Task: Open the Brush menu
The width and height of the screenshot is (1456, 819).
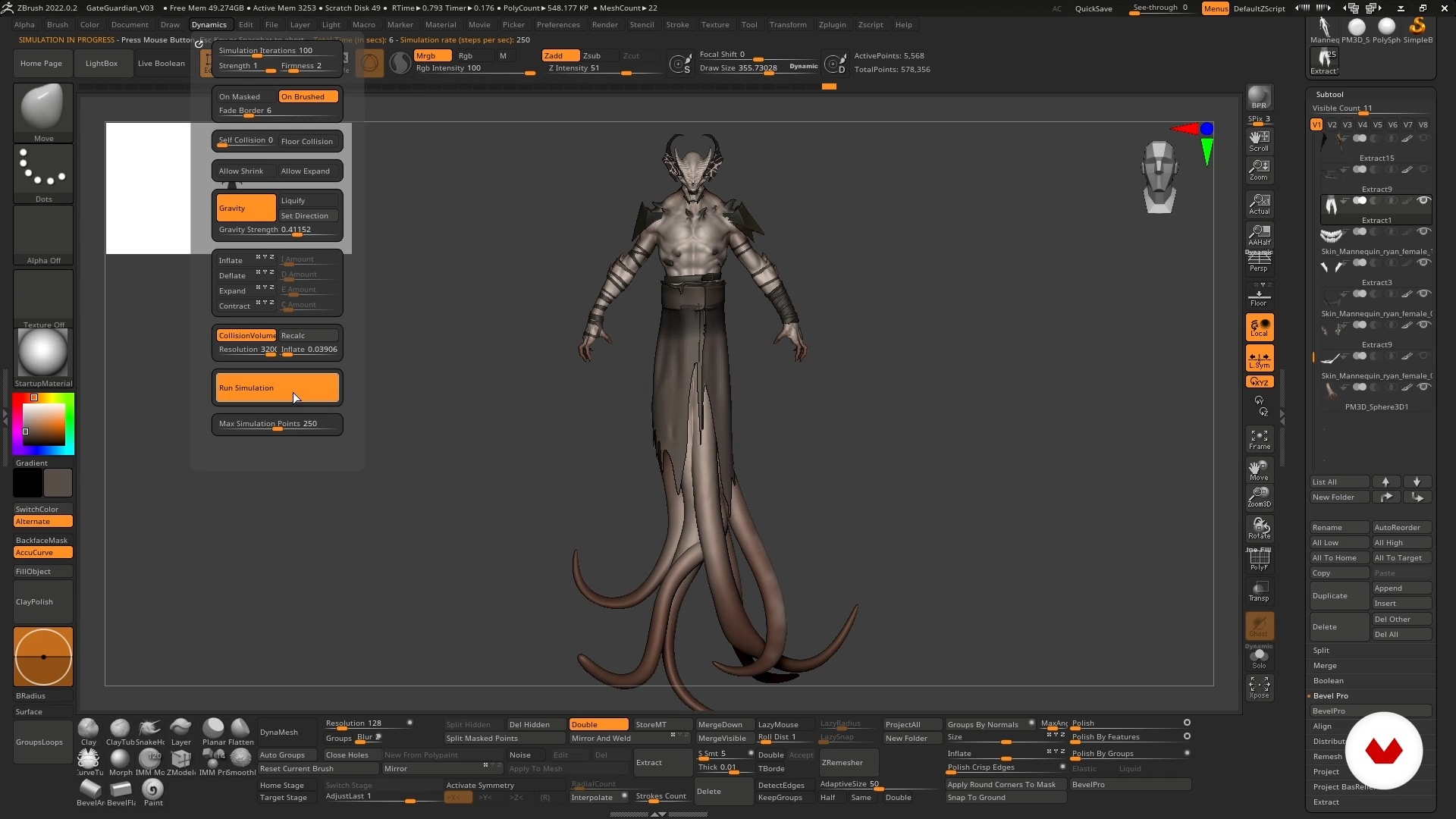Action: coord(58,24)
